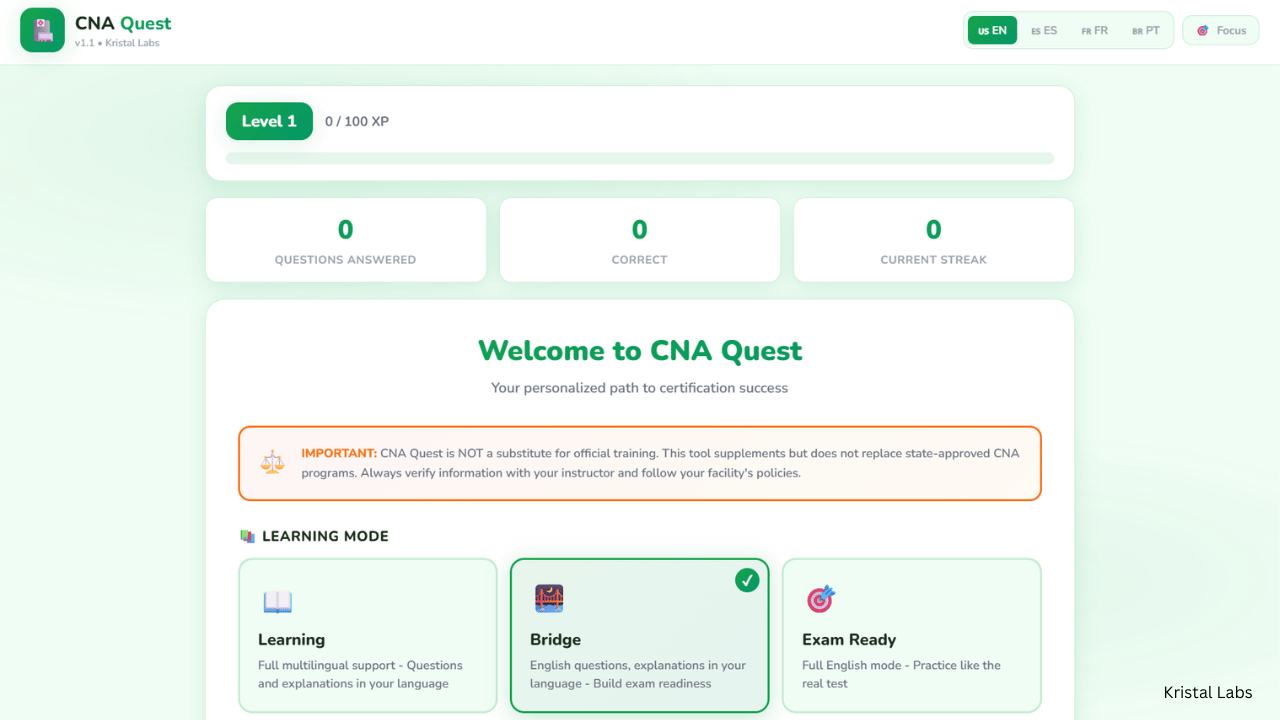Image resolution: width=1280 pixels, height=720 pixels.
Task: Select the Bridge mode option
Action: point(640,635)
